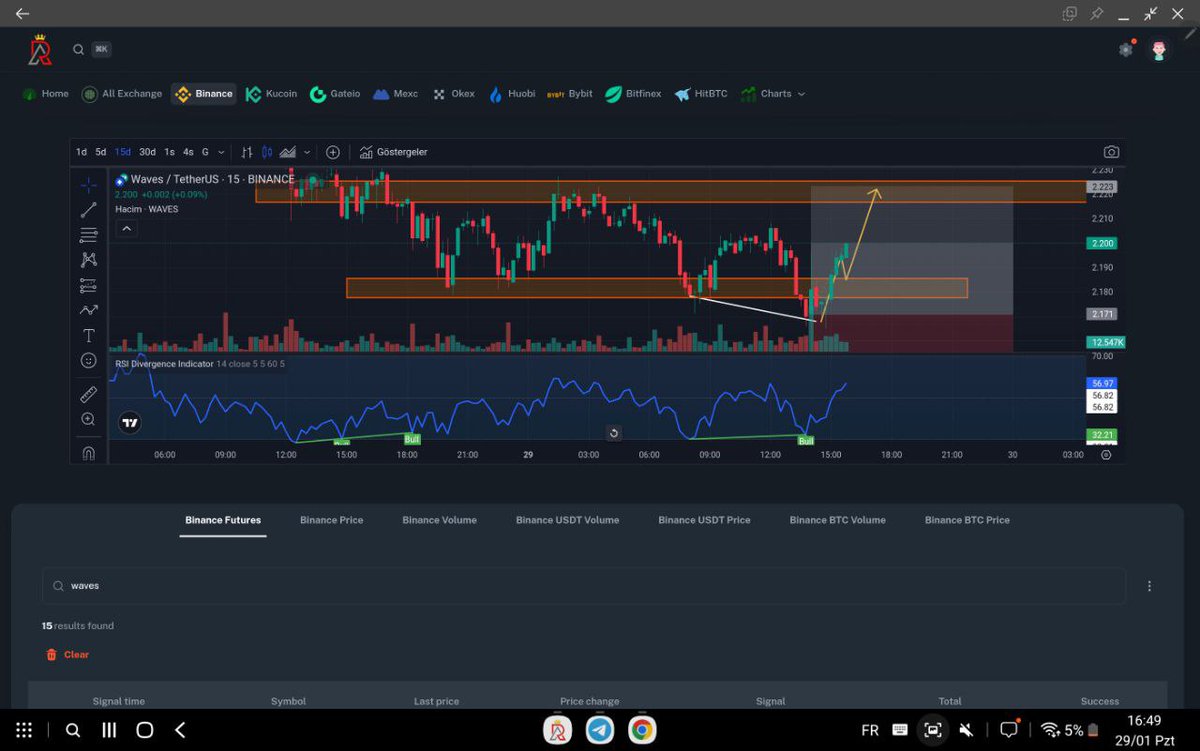Select area chart style
1200x751 pixels.
(288, 152)
